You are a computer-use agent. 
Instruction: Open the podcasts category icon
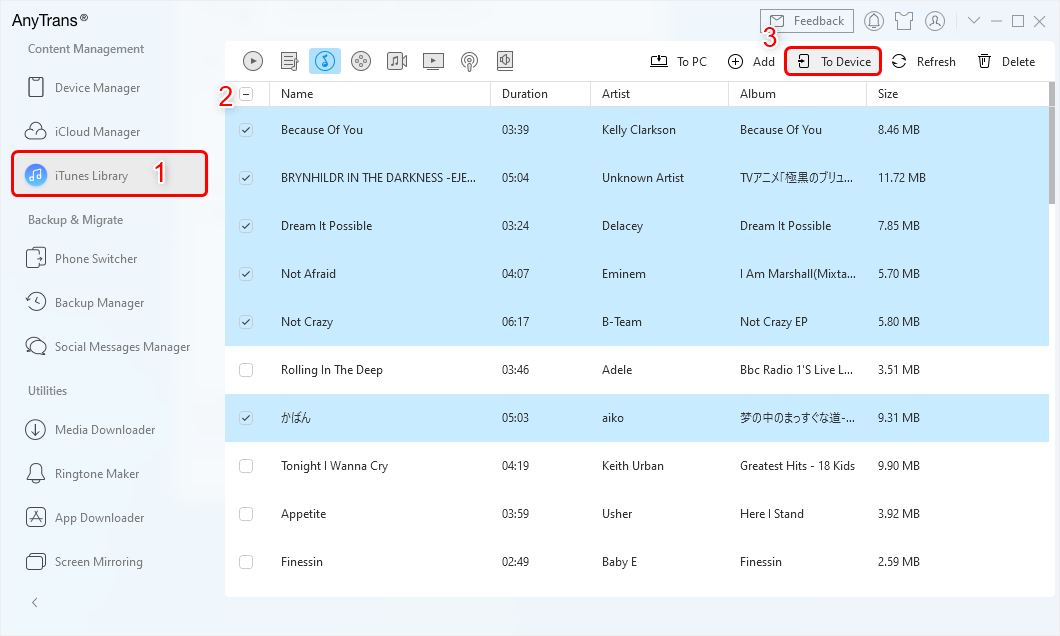click(x=469, y=61)
